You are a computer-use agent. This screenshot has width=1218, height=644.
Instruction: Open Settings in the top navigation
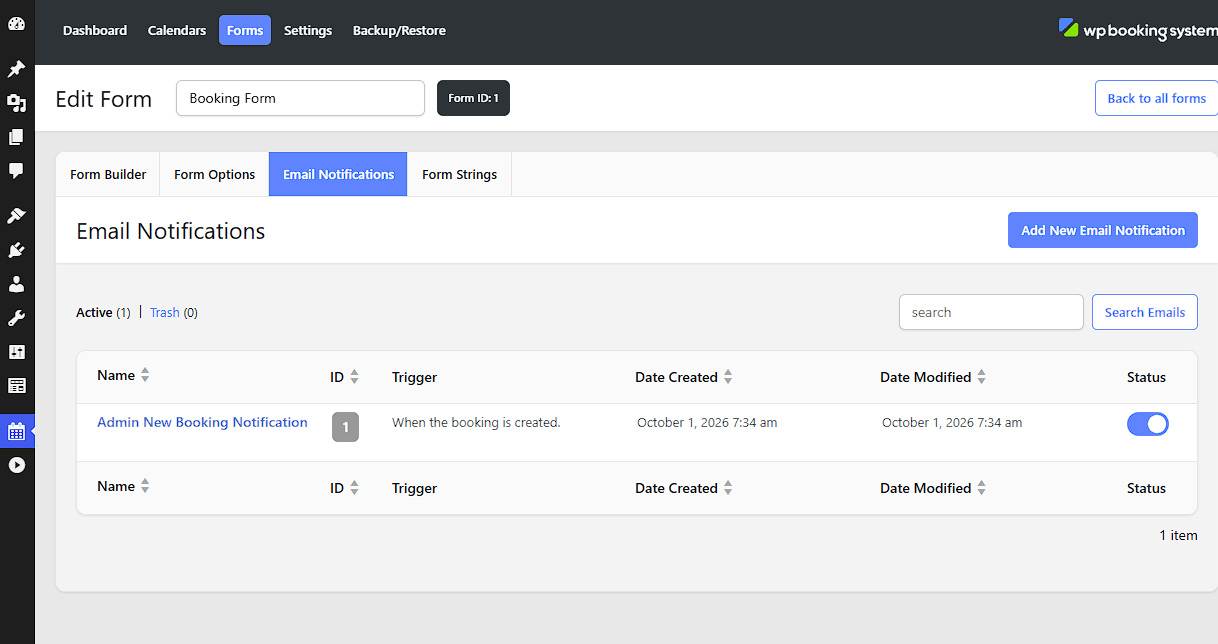pos(308,30)
